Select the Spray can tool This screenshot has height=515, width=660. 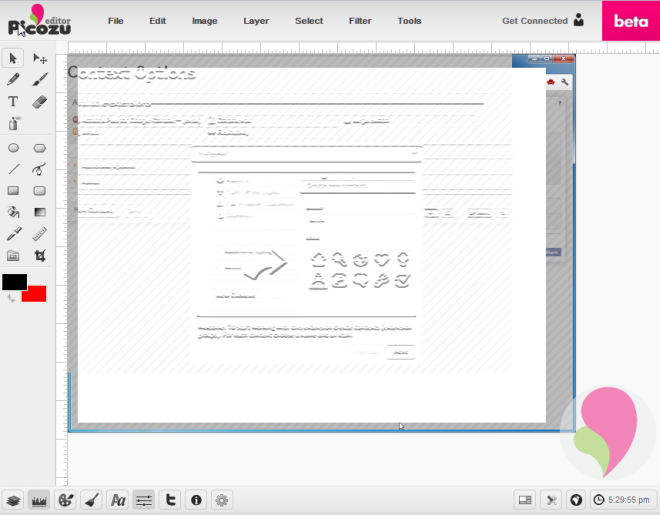coord(13,123)
